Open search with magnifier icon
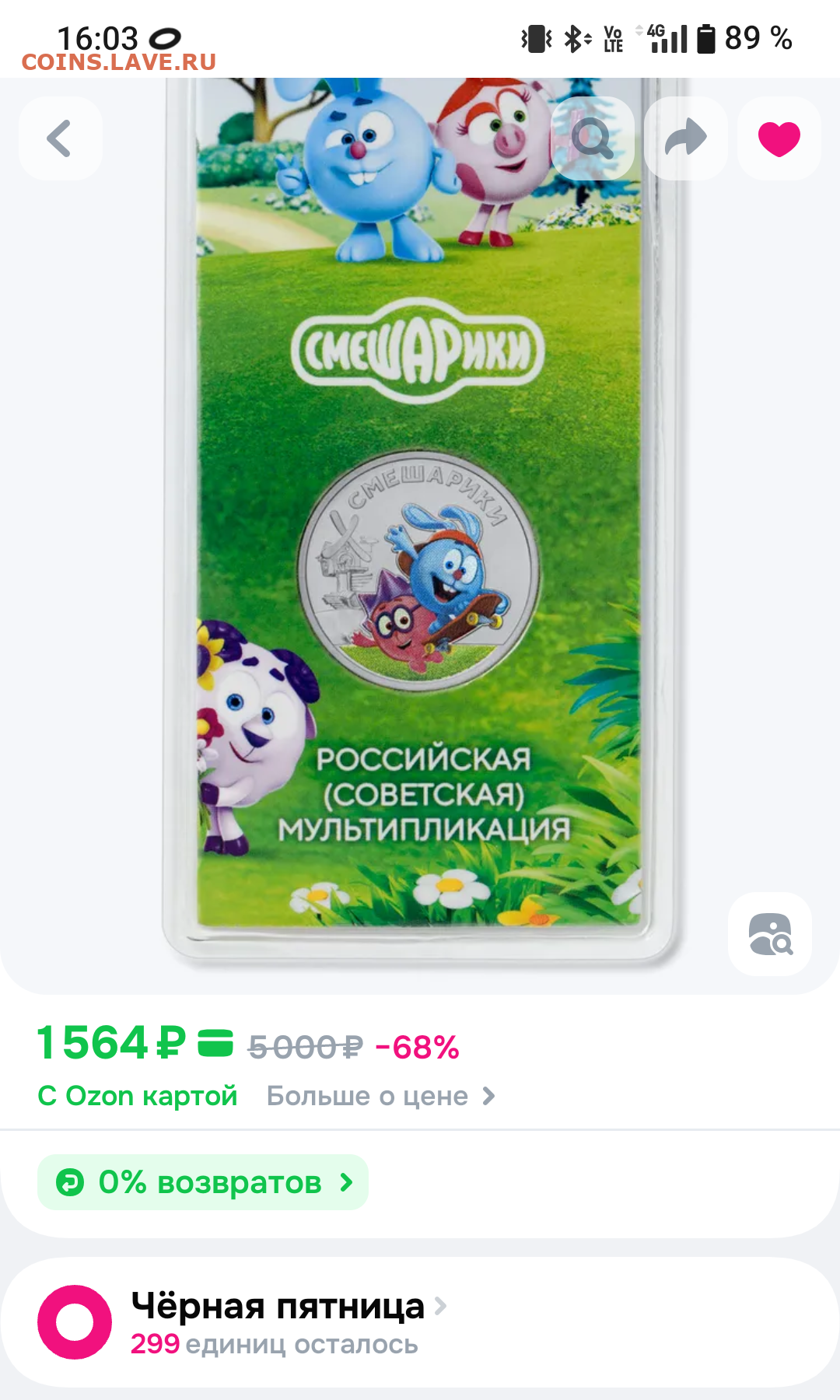This screenshot has width=840, height=1400. coord(593,138)
